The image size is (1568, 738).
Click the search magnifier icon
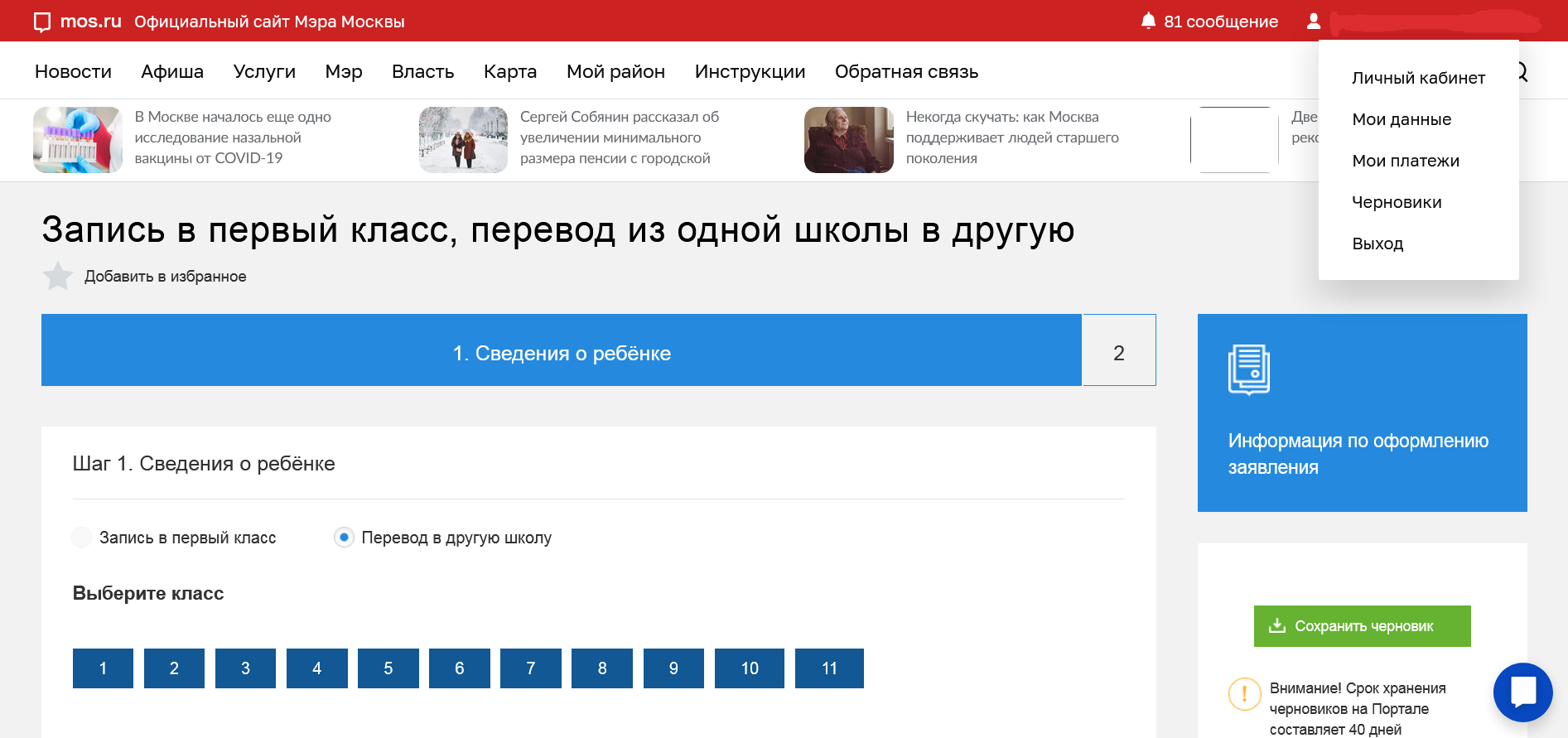1522,72
